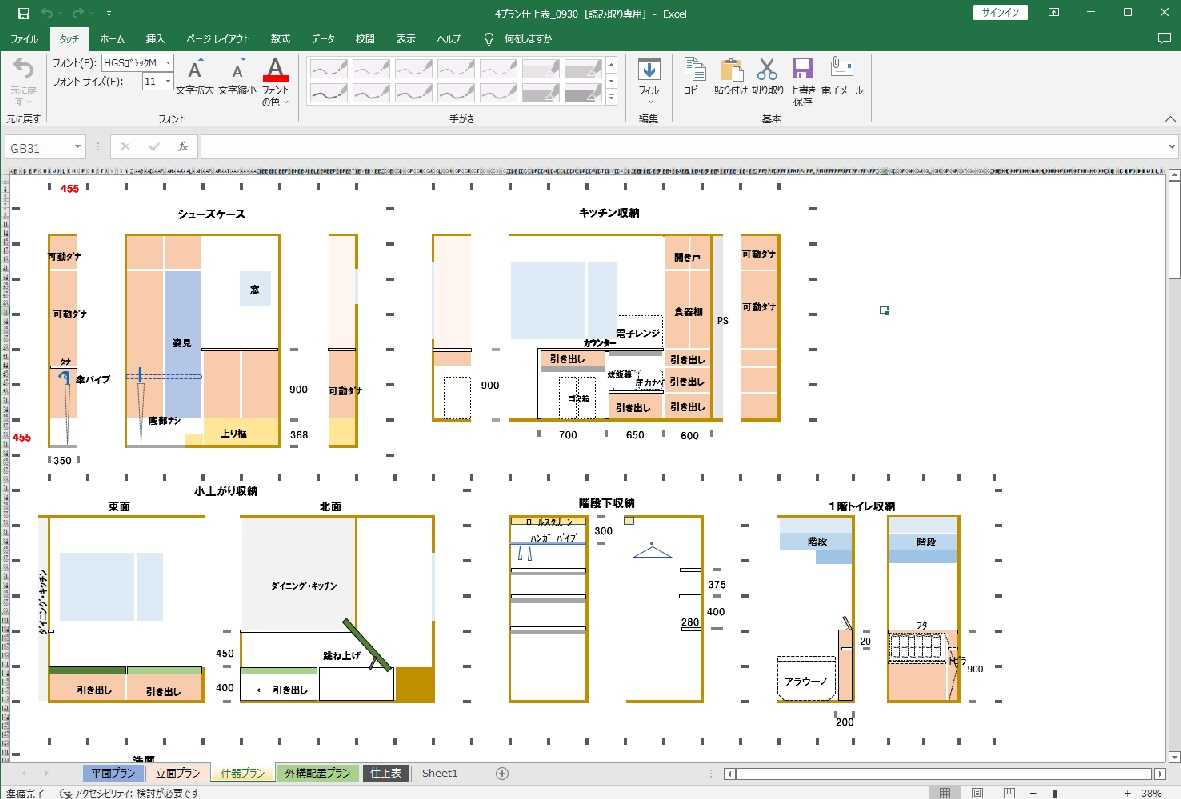Switch to the データ ribbon tab

[323, 38]
